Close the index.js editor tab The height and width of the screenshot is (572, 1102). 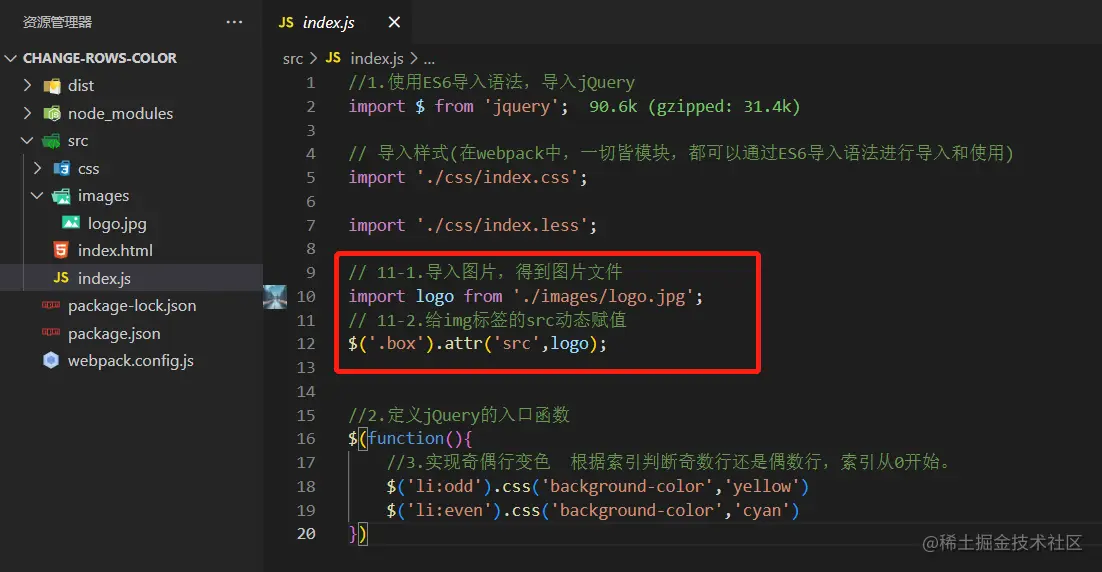394,22
